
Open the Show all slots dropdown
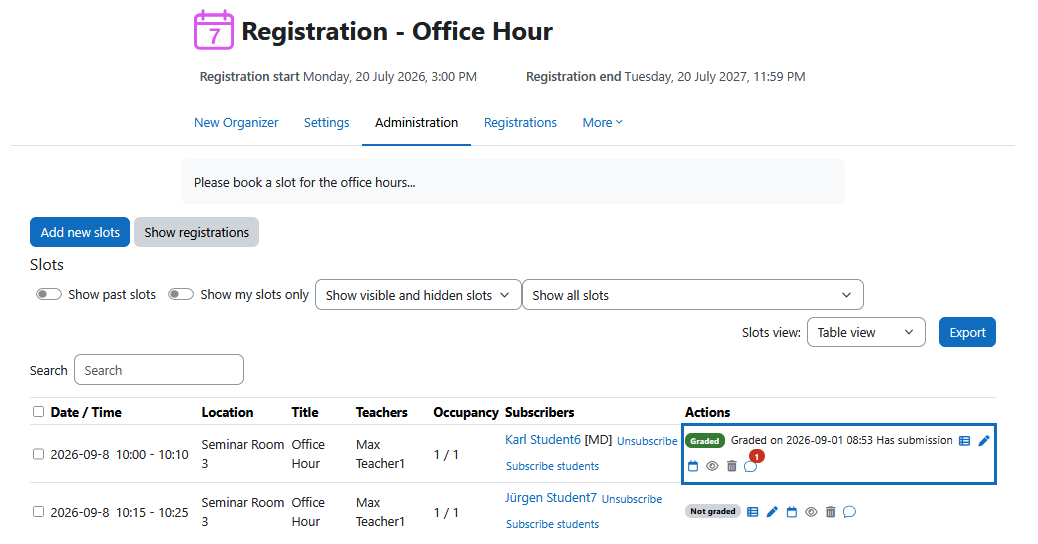(692, 295)
